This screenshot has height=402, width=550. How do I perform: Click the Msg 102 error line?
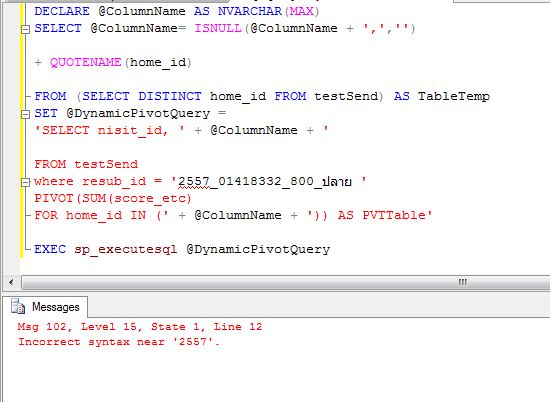[x=140, y=327]
